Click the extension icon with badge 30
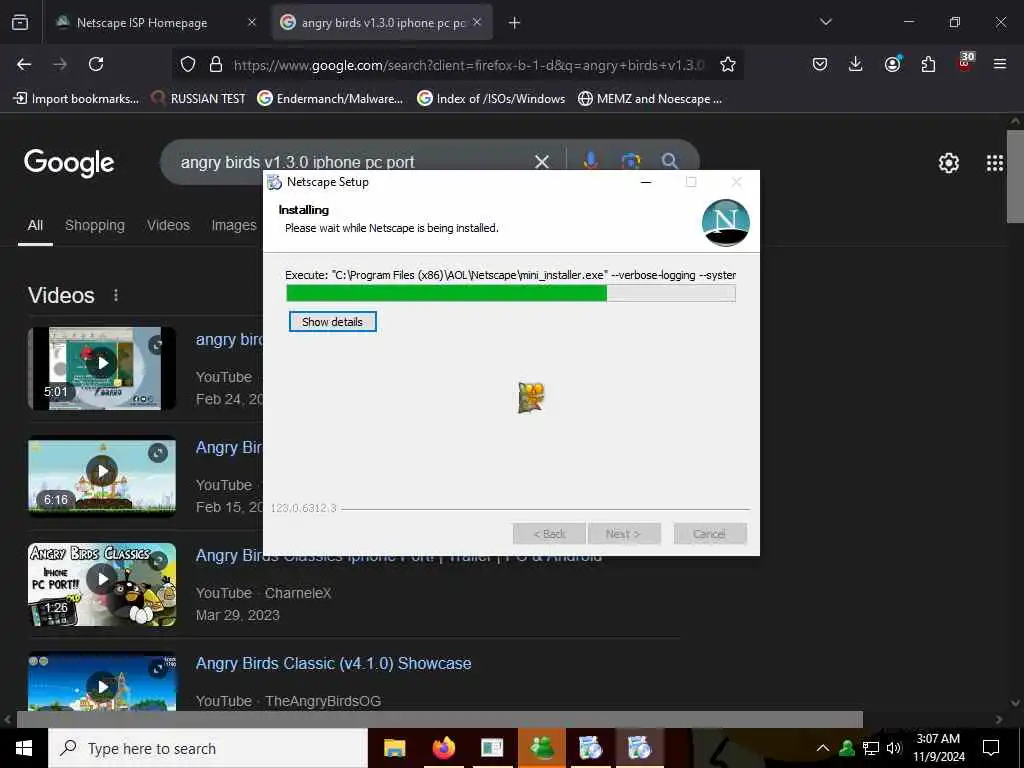Image resolution: width=1024 pixels, height=768 pixels. [x=965, y=62]
